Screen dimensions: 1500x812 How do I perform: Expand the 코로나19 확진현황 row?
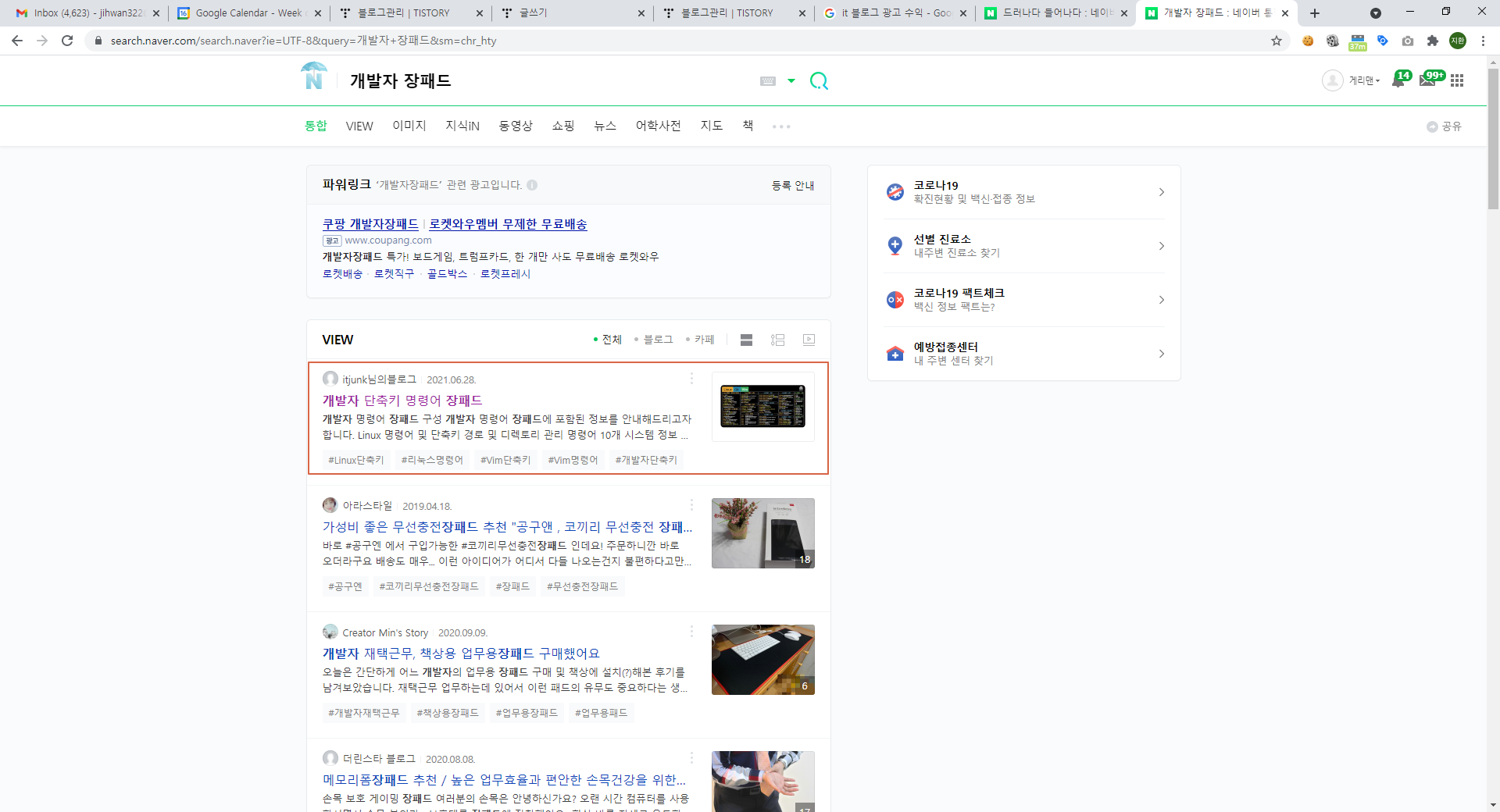coord(1024,192)
